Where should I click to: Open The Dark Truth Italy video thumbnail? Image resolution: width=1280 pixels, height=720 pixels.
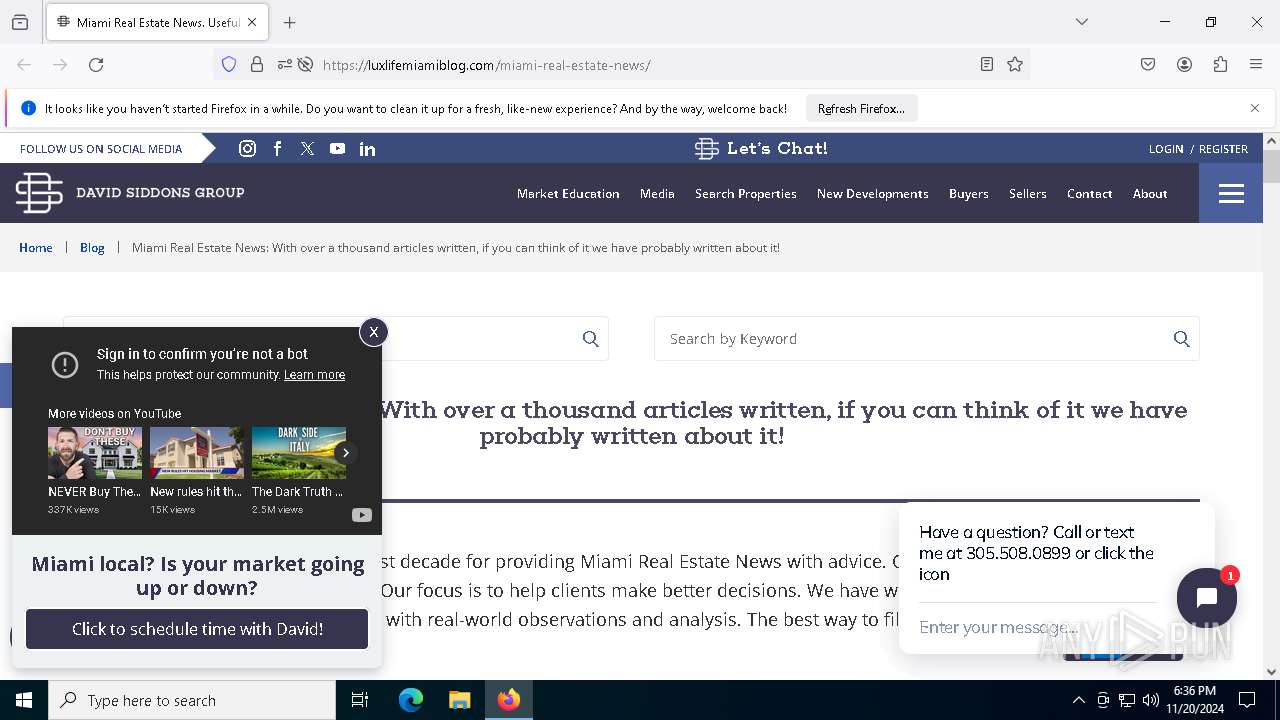pyautogui.click(x=298, y=453)
